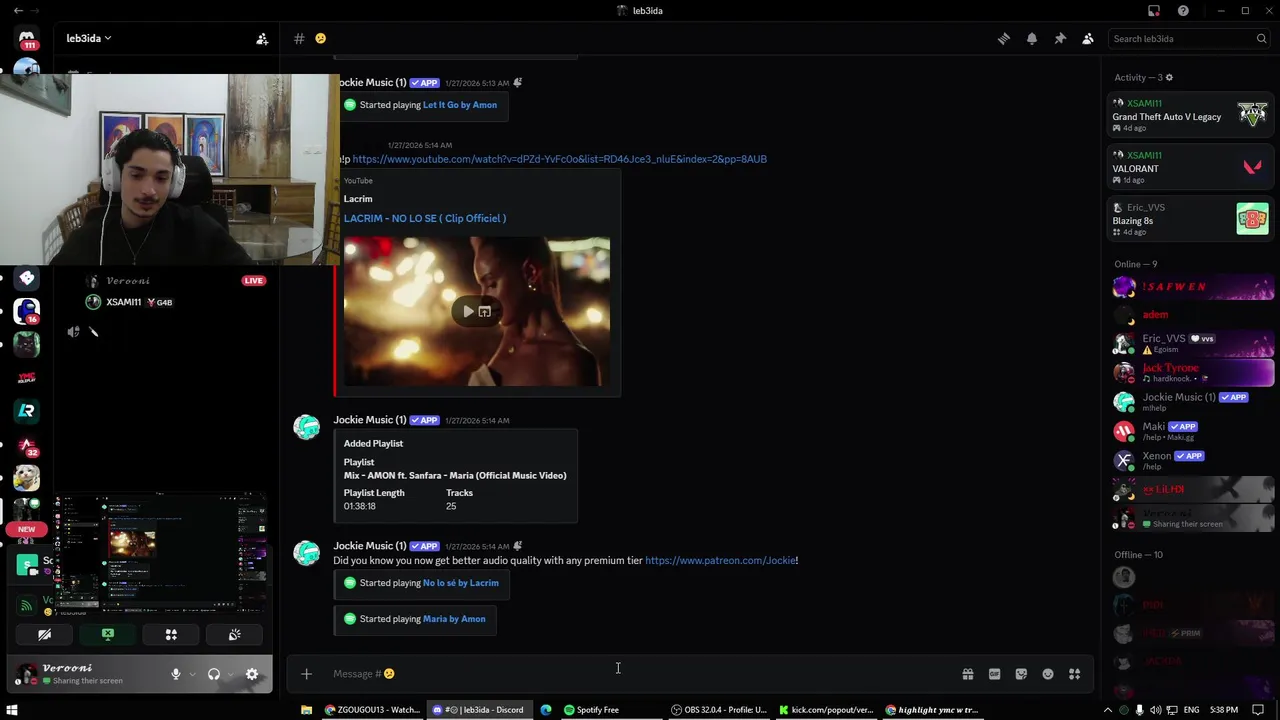
Task: Show hidden system tray icons
Action: click(x=1108, y=710)
